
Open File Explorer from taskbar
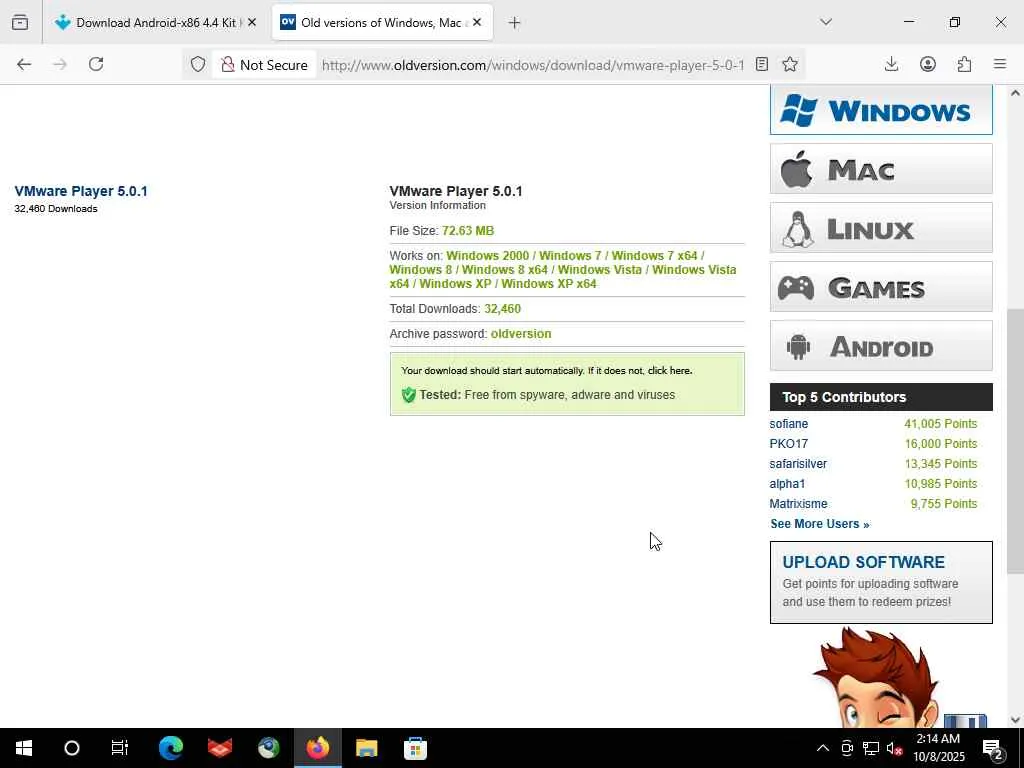[366, 748]
